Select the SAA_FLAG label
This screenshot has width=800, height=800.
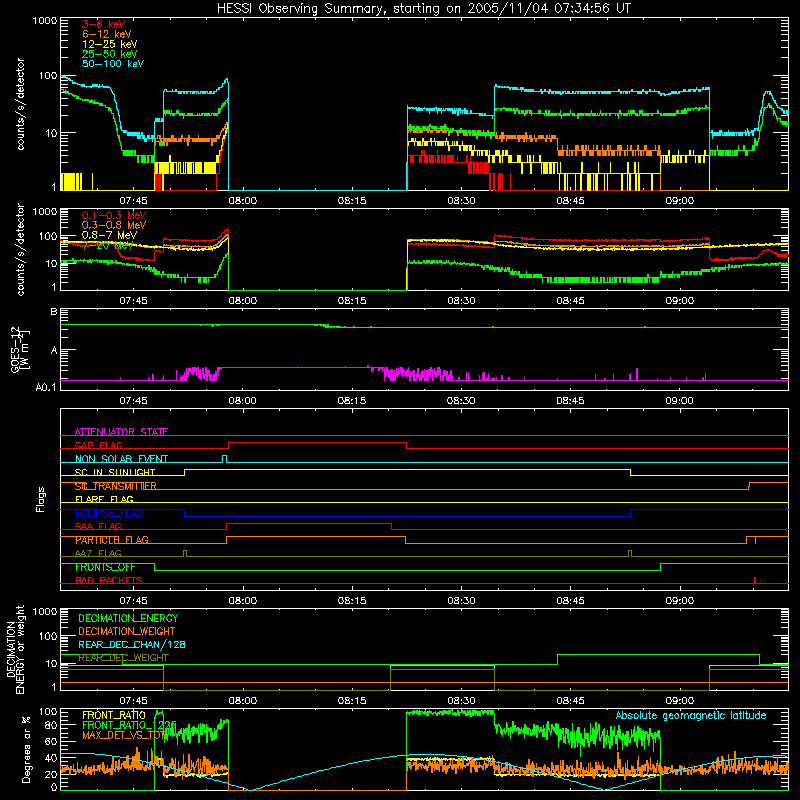tap(98, 526)
